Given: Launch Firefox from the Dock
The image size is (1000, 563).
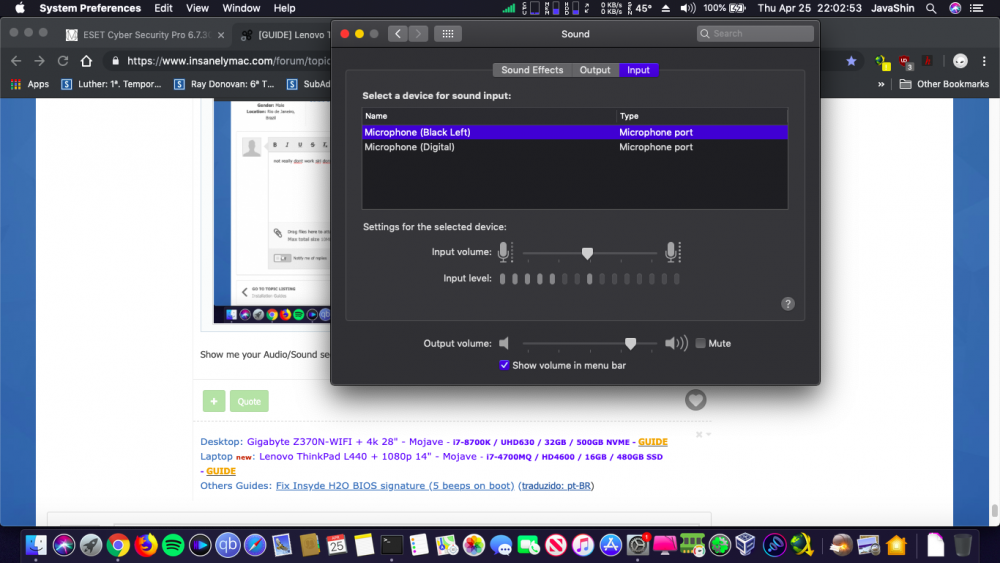Looking at the screenshot, I should pos(146,545).
